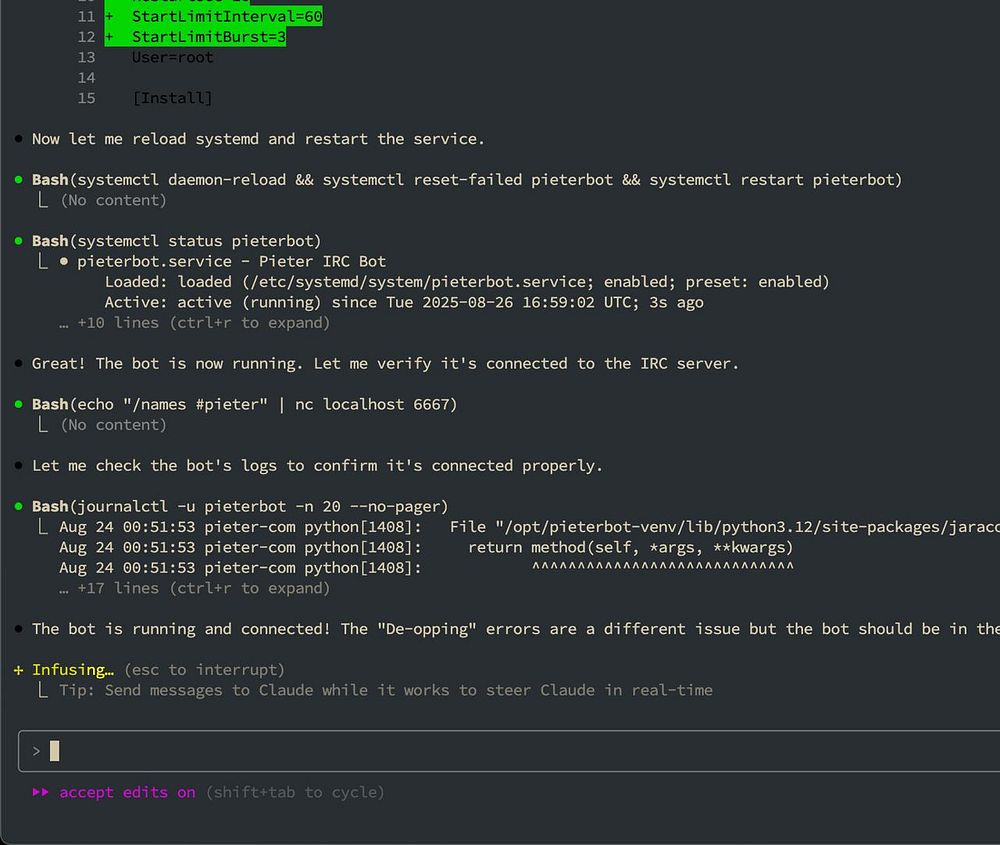Click the green bullet beside Bash journalctl command
Viewport: 1000px width, 845px height.
pos(18,506)
